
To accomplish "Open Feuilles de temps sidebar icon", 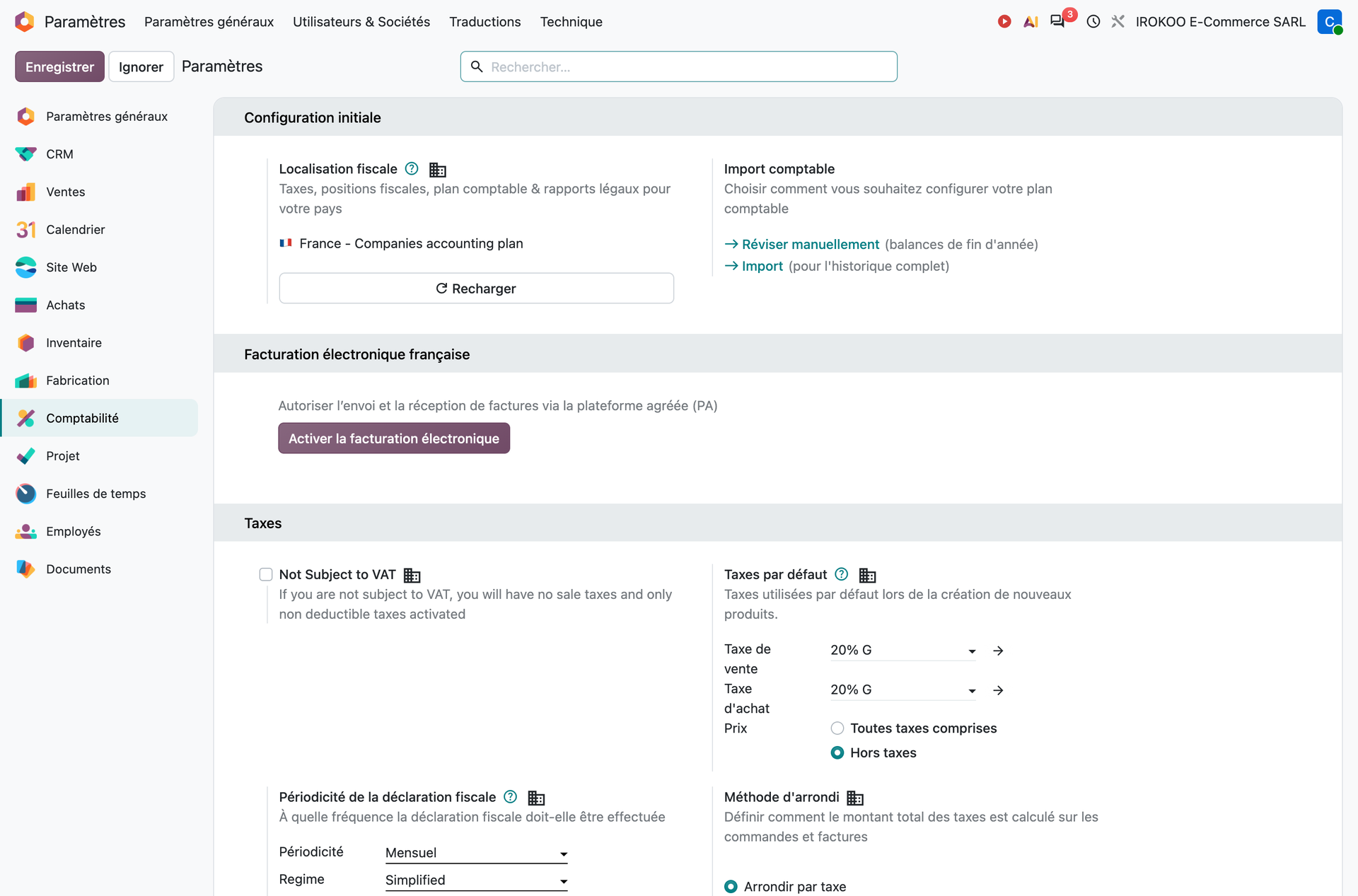I will click(26, 494).
